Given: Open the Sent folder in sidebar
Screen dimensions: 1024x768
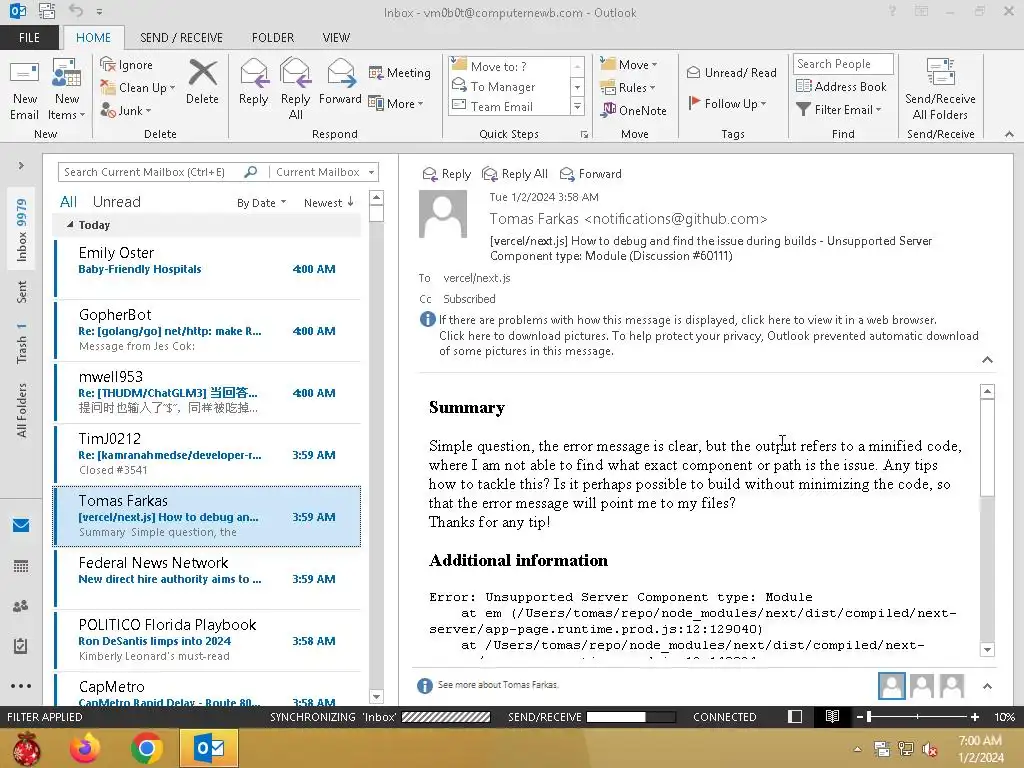Looking at the screenshot, I should coord(21,292).
